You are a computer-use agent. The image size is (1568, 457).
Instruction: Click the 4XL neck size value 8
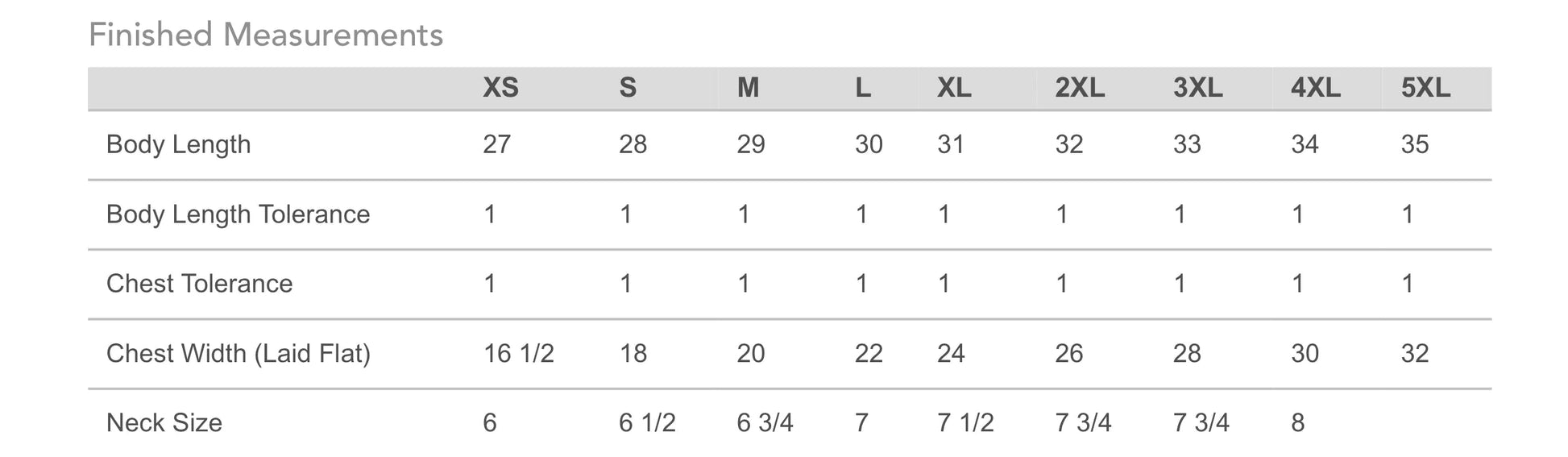tap(1297, 423)
